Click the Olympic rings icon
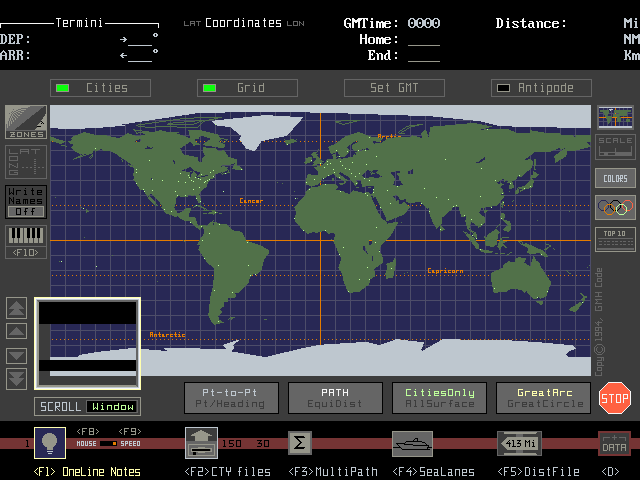640x480 pixels. click(x=615, y=208)
